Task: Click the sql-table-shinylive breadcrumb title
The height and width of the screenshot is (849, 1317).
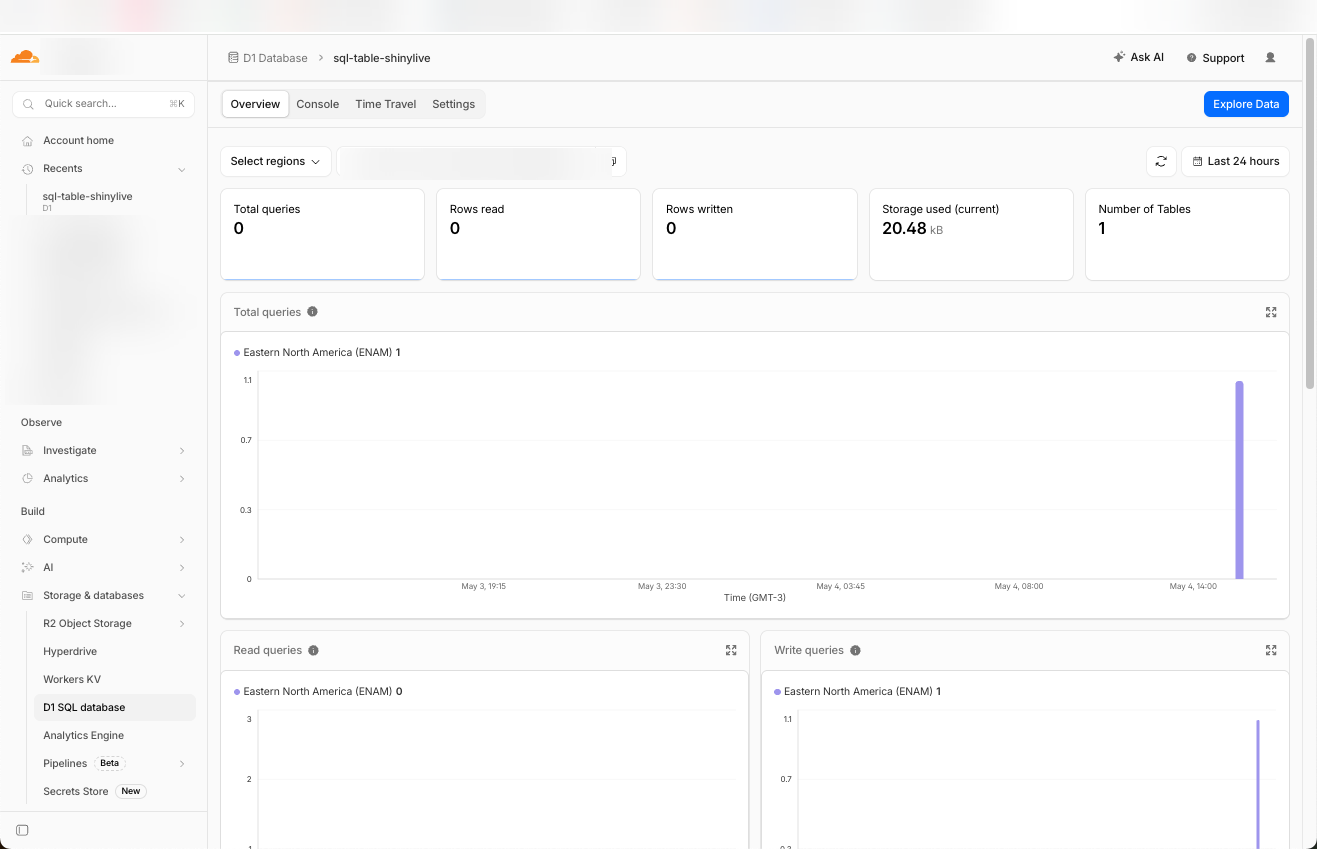Action: (382, 58)
